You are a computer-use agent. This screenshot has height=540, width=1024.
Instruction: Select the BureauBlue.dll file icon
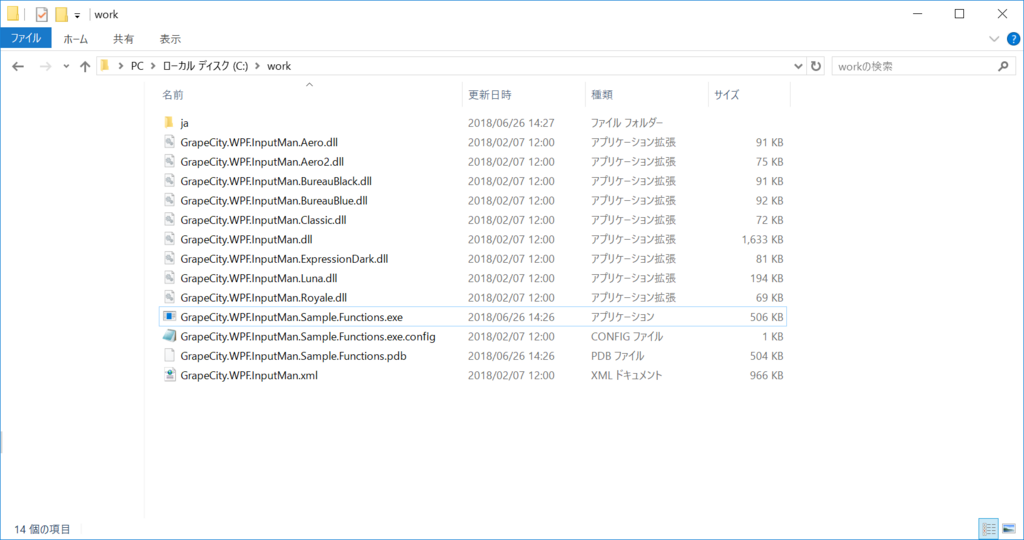coord(169,200)
